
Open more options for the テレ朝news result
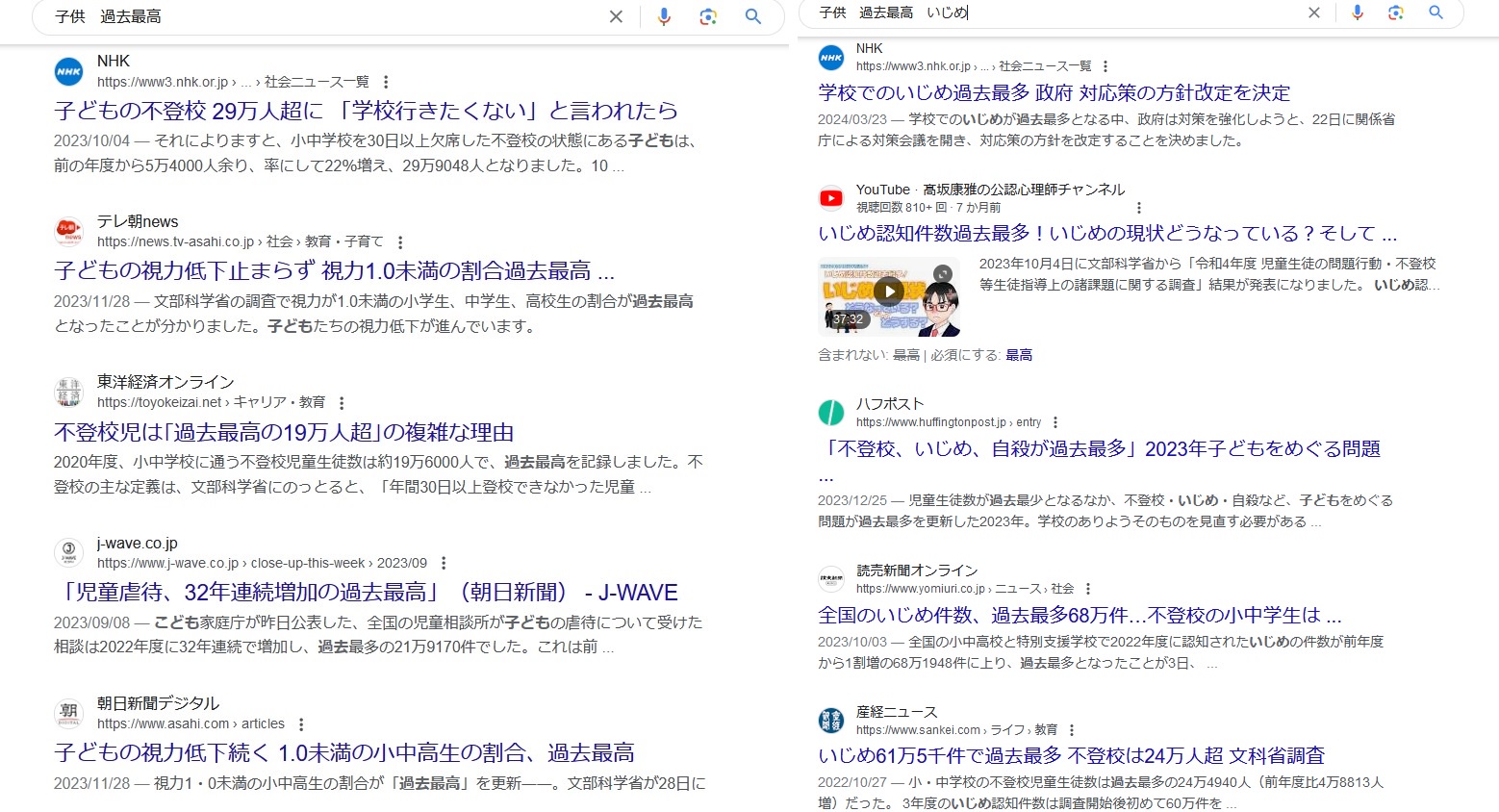point(400,242)
